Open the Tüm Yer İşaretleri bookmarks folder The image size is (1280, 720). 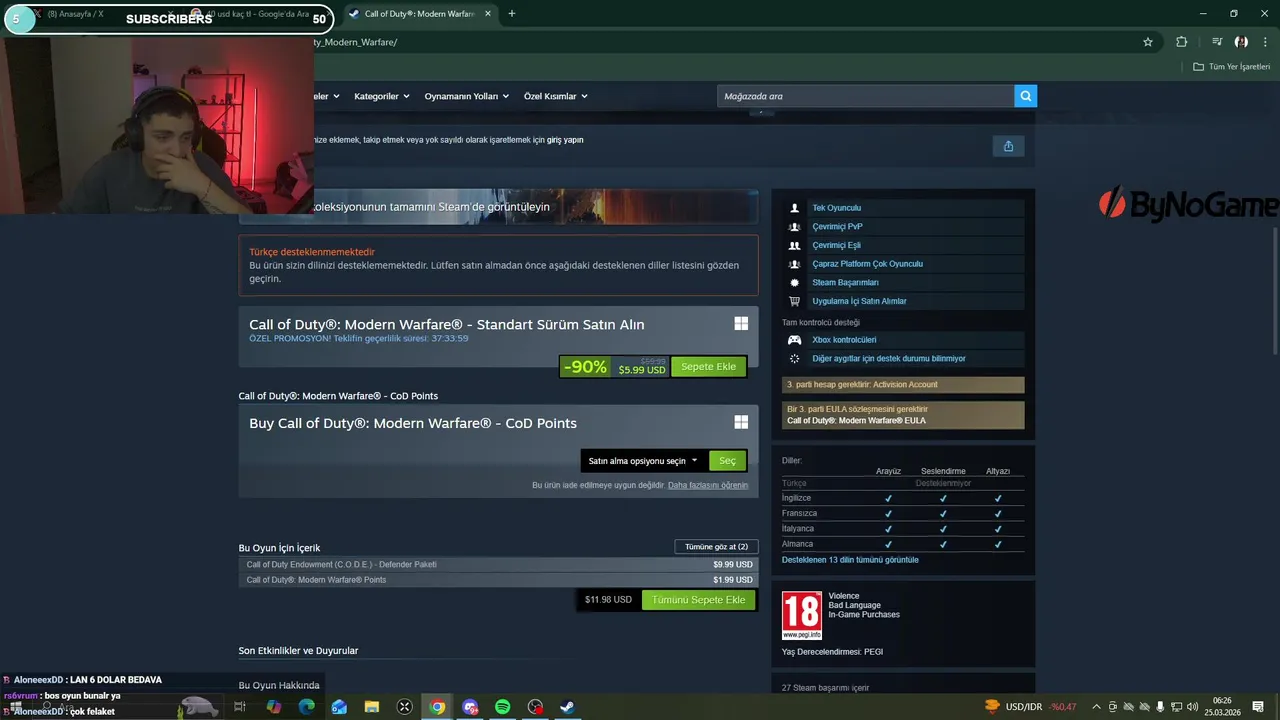pos(1232,67)
